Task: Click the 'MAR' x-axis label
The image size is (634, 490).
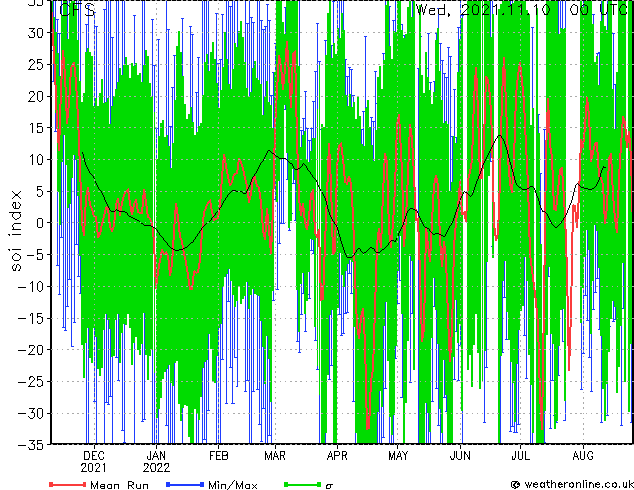Action: (275, 456)
